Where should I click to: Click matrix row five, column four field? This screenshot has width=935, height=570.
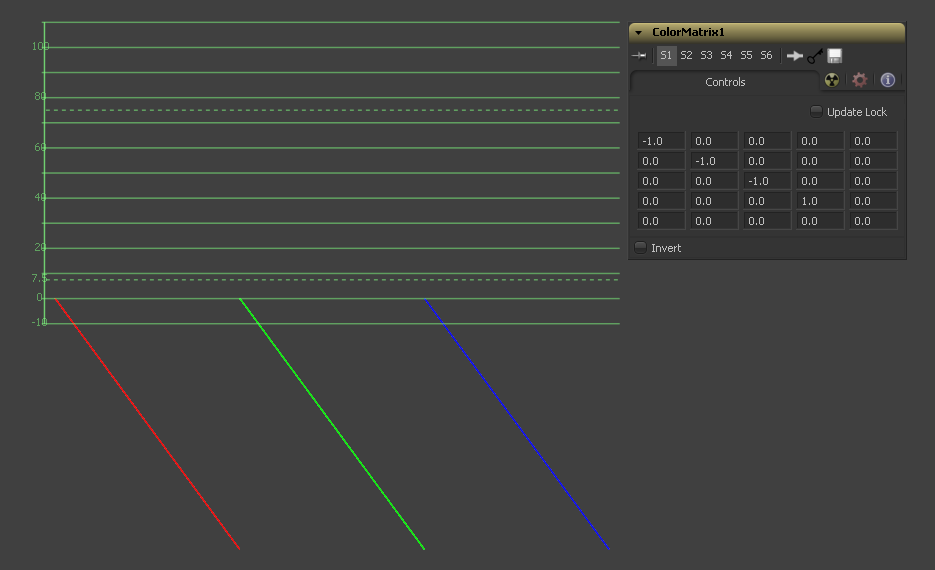[821, 221]
